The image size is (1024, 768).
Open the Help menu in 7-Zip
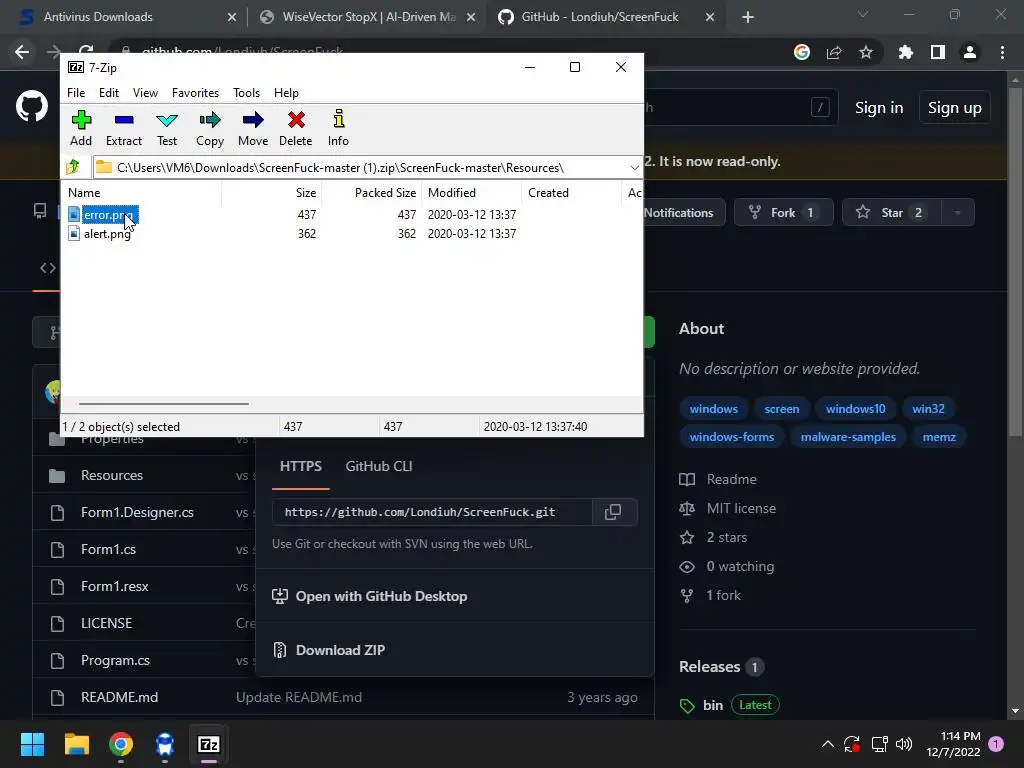(286, 93)
